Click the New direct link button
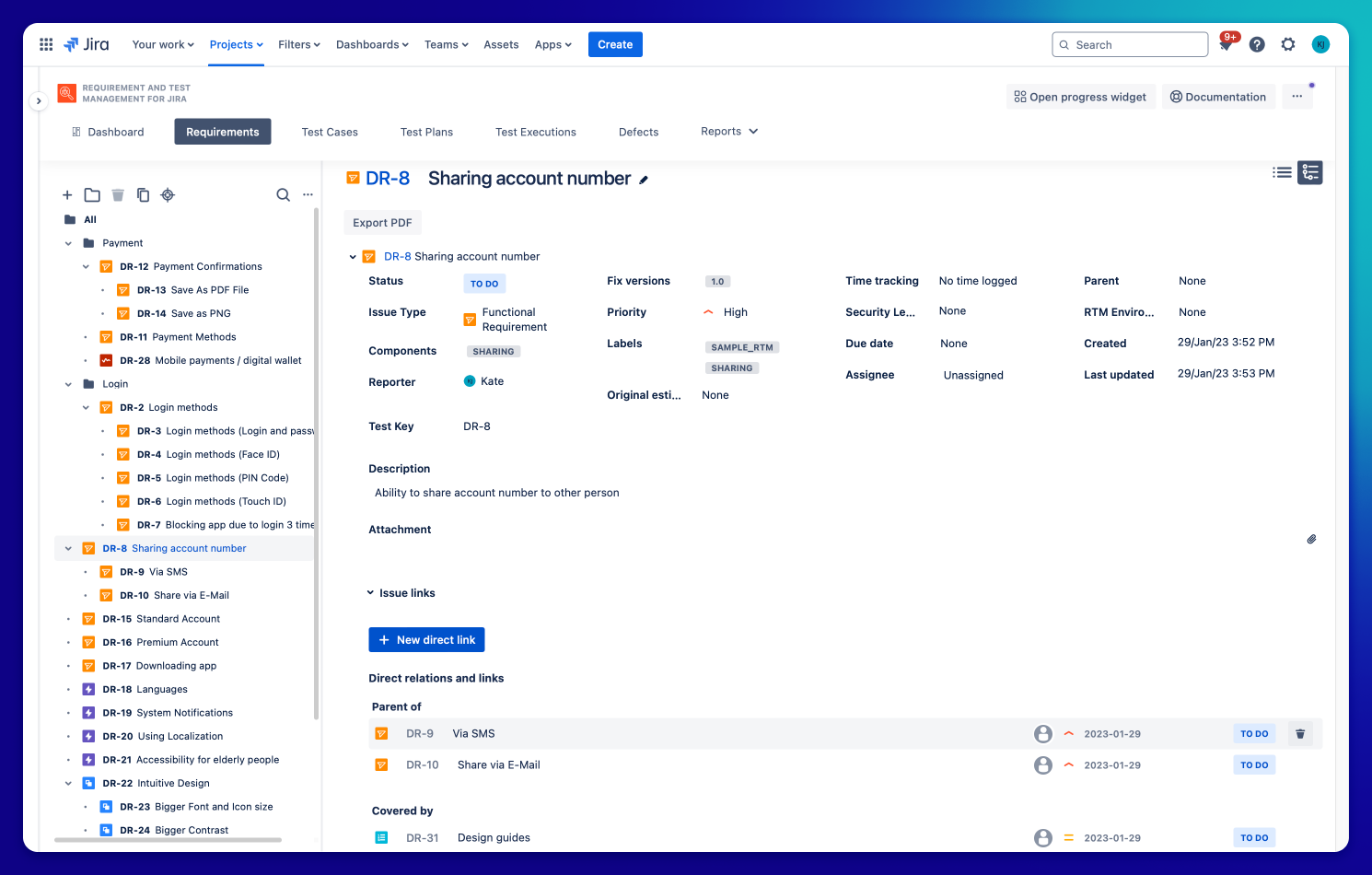 pyautogui.click(x=426, y=639)
